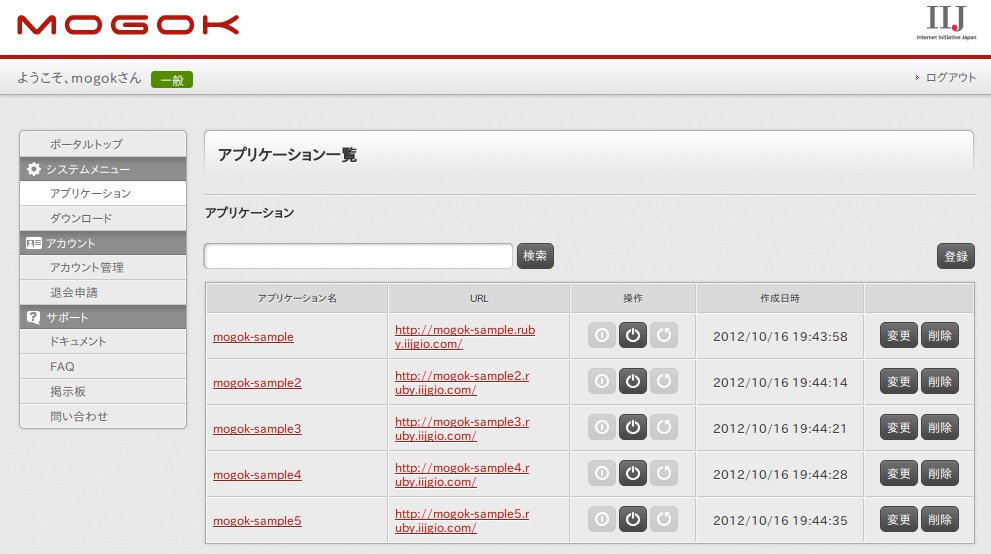Click the ID card icon beside アカウント
The height and width of the screenshot is (554, 991).
coord(33,243)
